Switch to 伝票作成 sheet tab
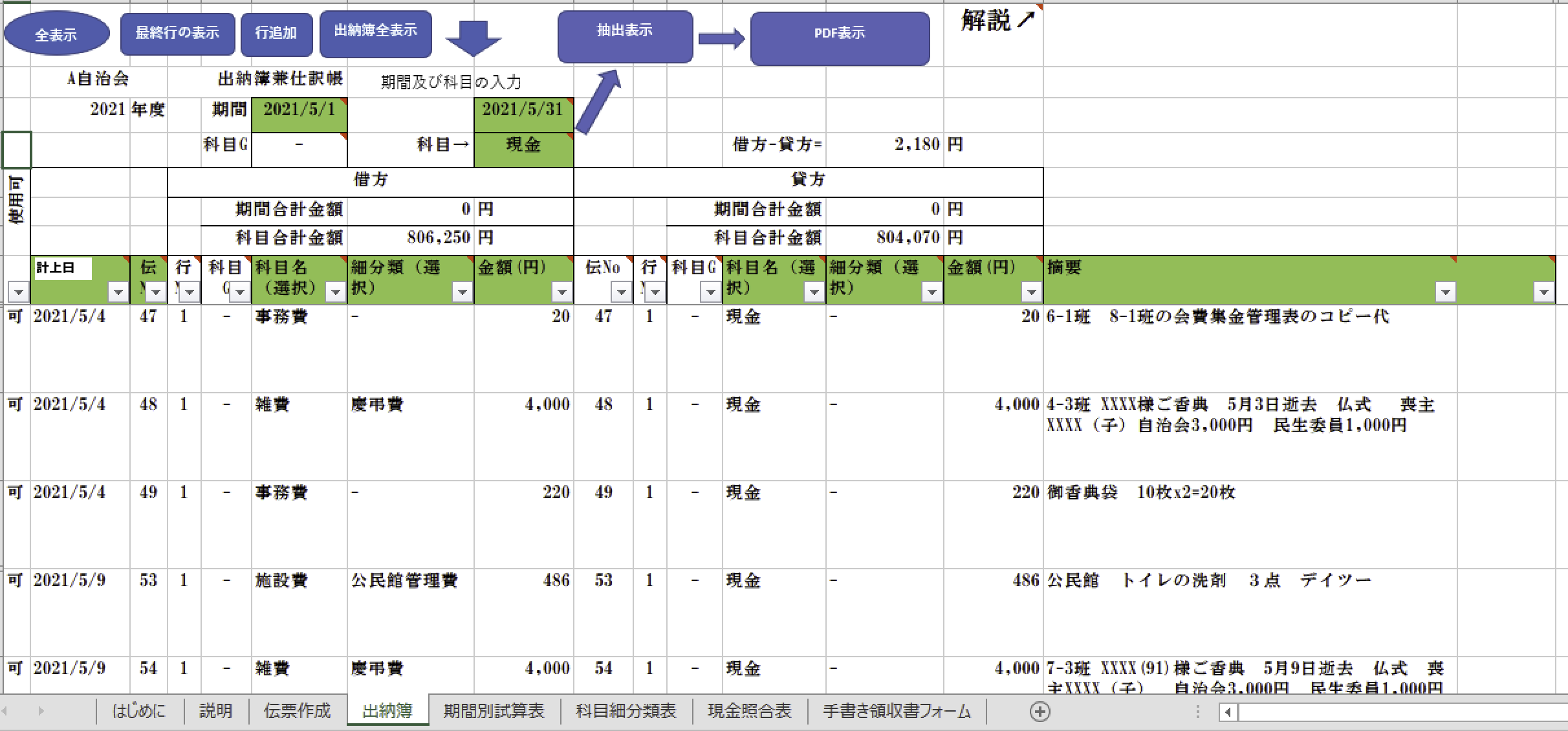Screen dimensions: 1568x731 pyautogui.click(x=297, y=712)
